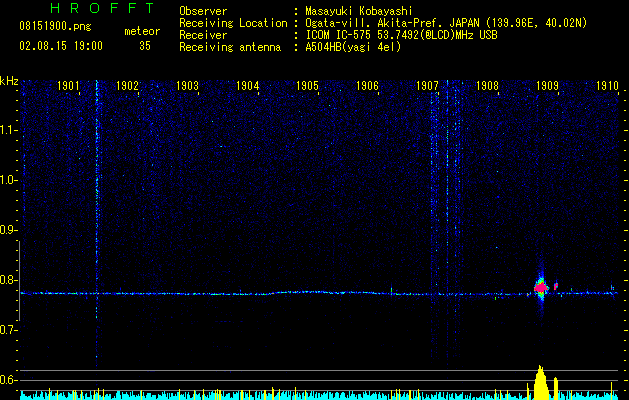This screenshot has height=400, width=629.
Task: Click the 1.1 kHz axis value
Action: pos(9,130)
